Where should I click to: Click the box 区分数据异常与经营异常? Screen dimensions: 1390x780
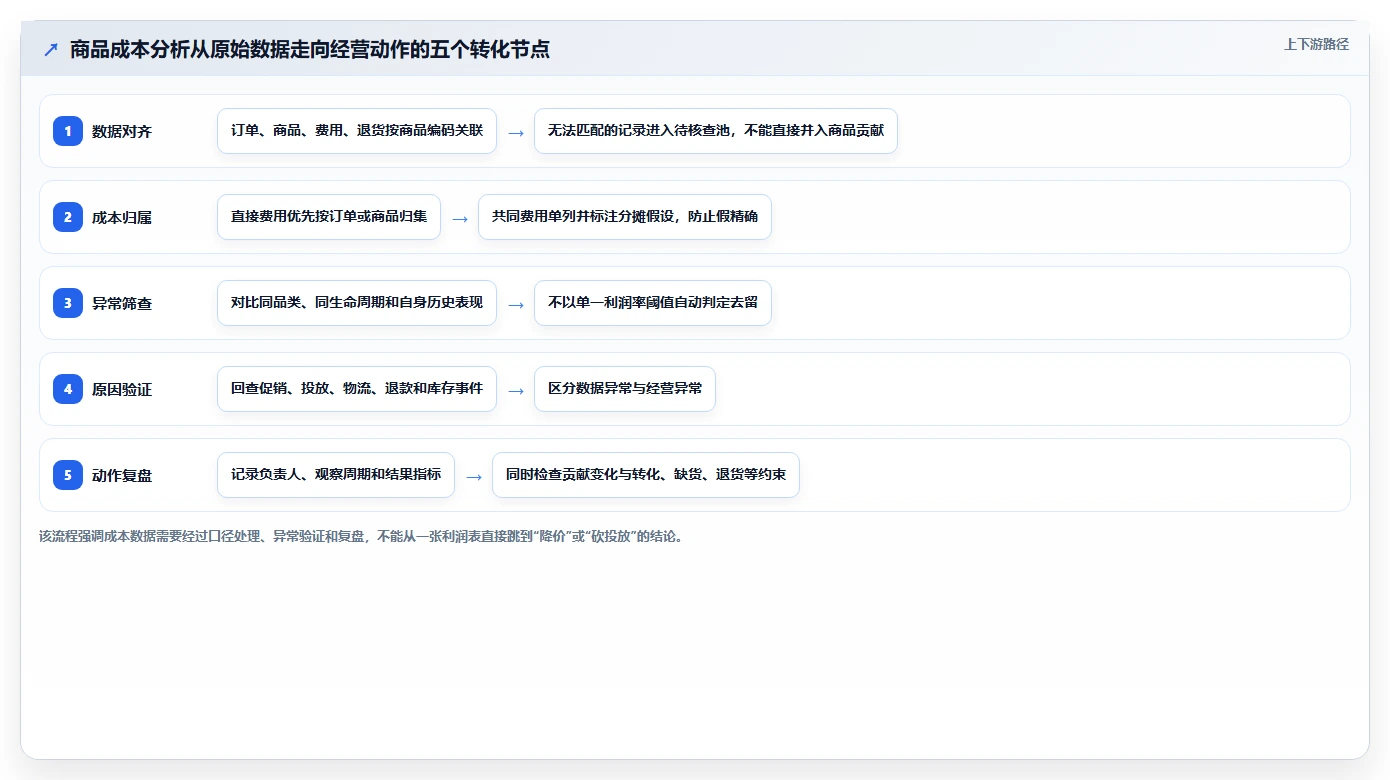[x=625, y=389]
